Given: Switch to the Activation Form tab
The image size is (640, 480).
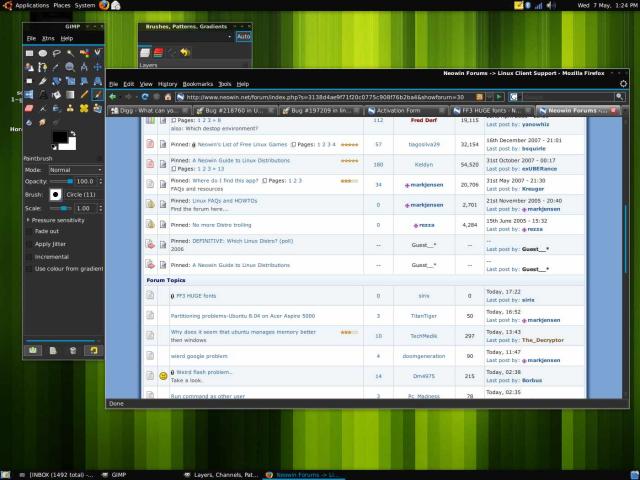Looking at the screenshot, I should (405, 111).
